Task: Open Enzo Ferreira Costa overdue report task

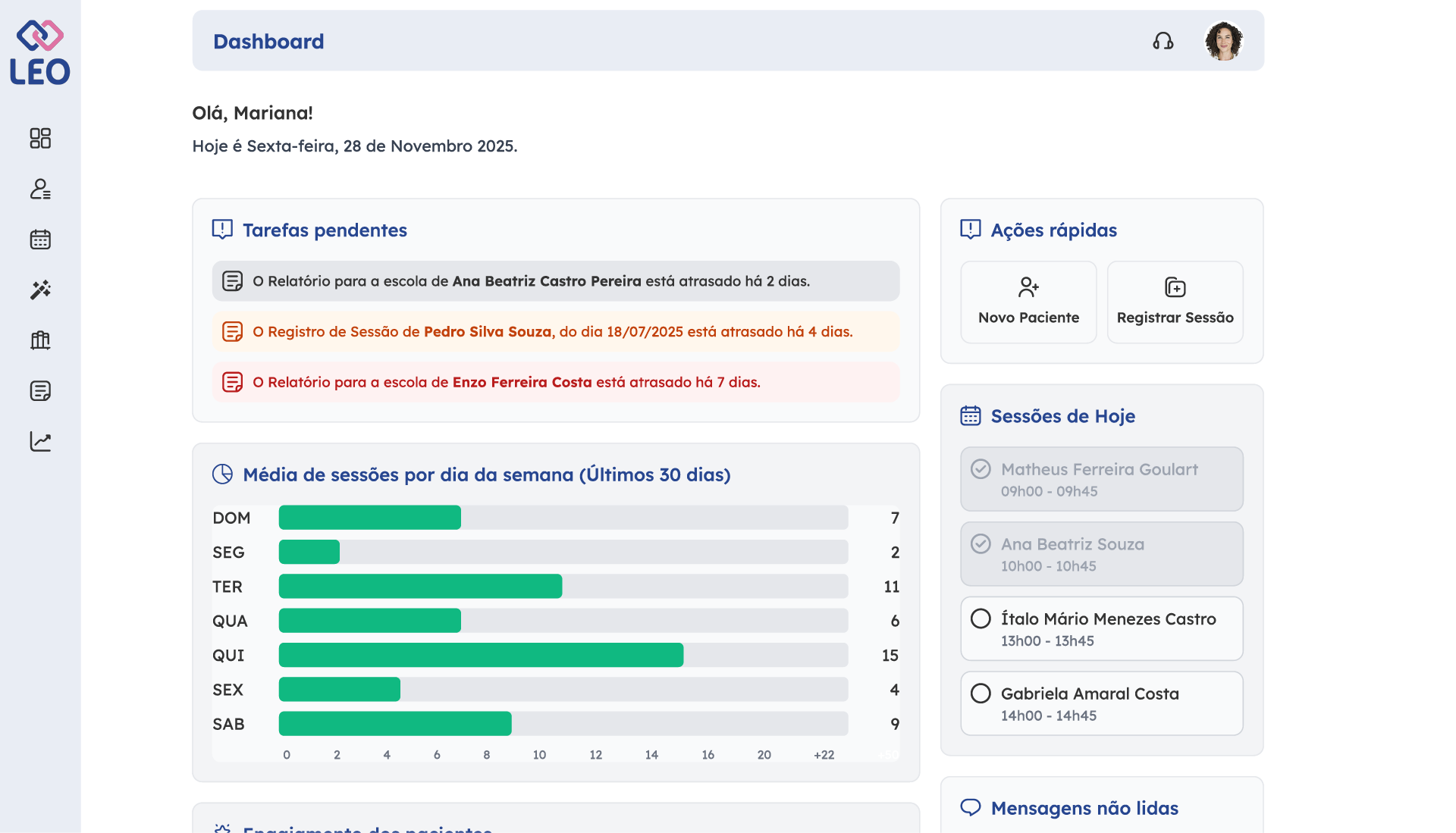Action: 556,382
